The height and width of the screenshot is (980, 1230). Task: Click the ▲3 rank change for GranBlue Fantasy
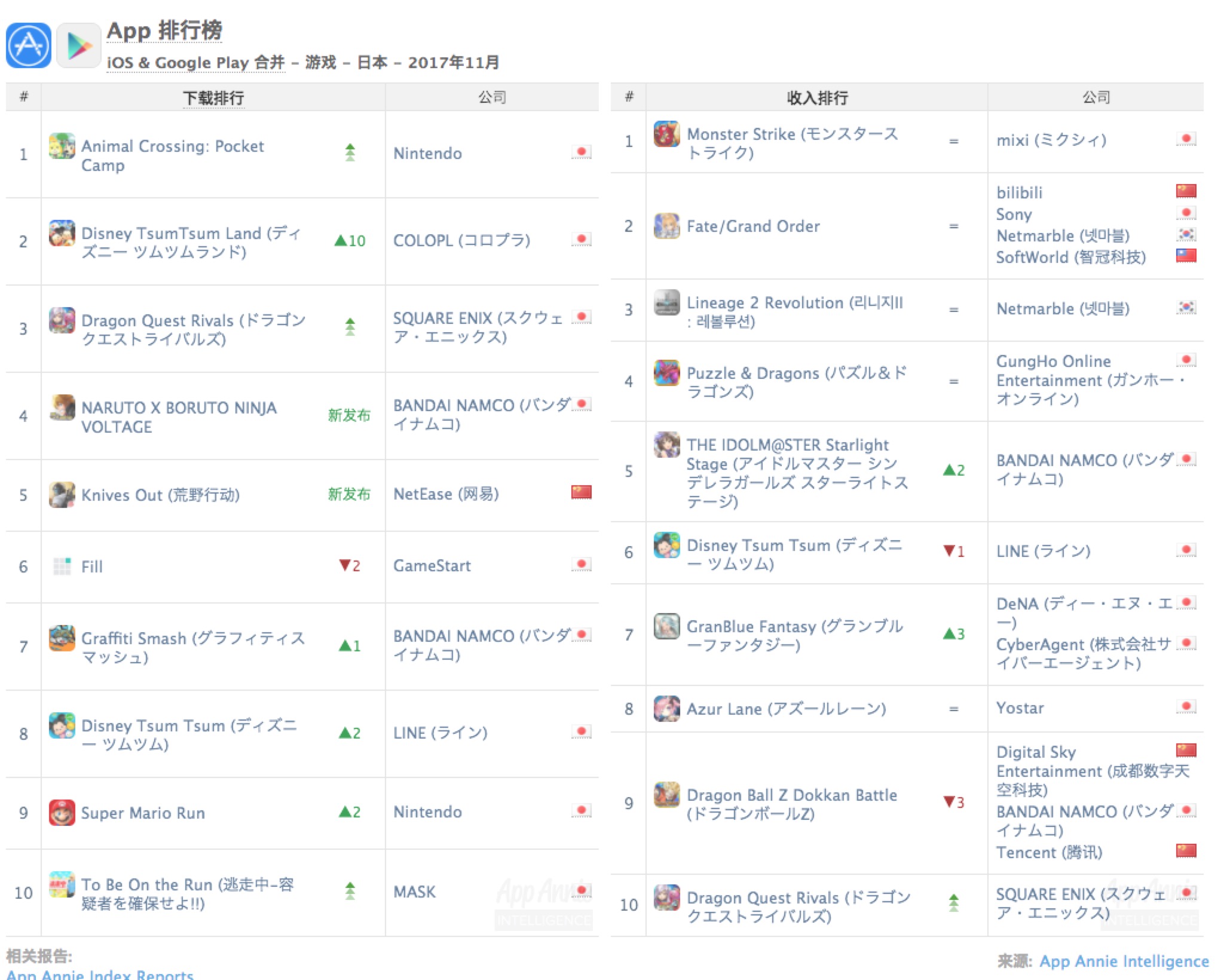pyautogui.click(x=954, y=633)
